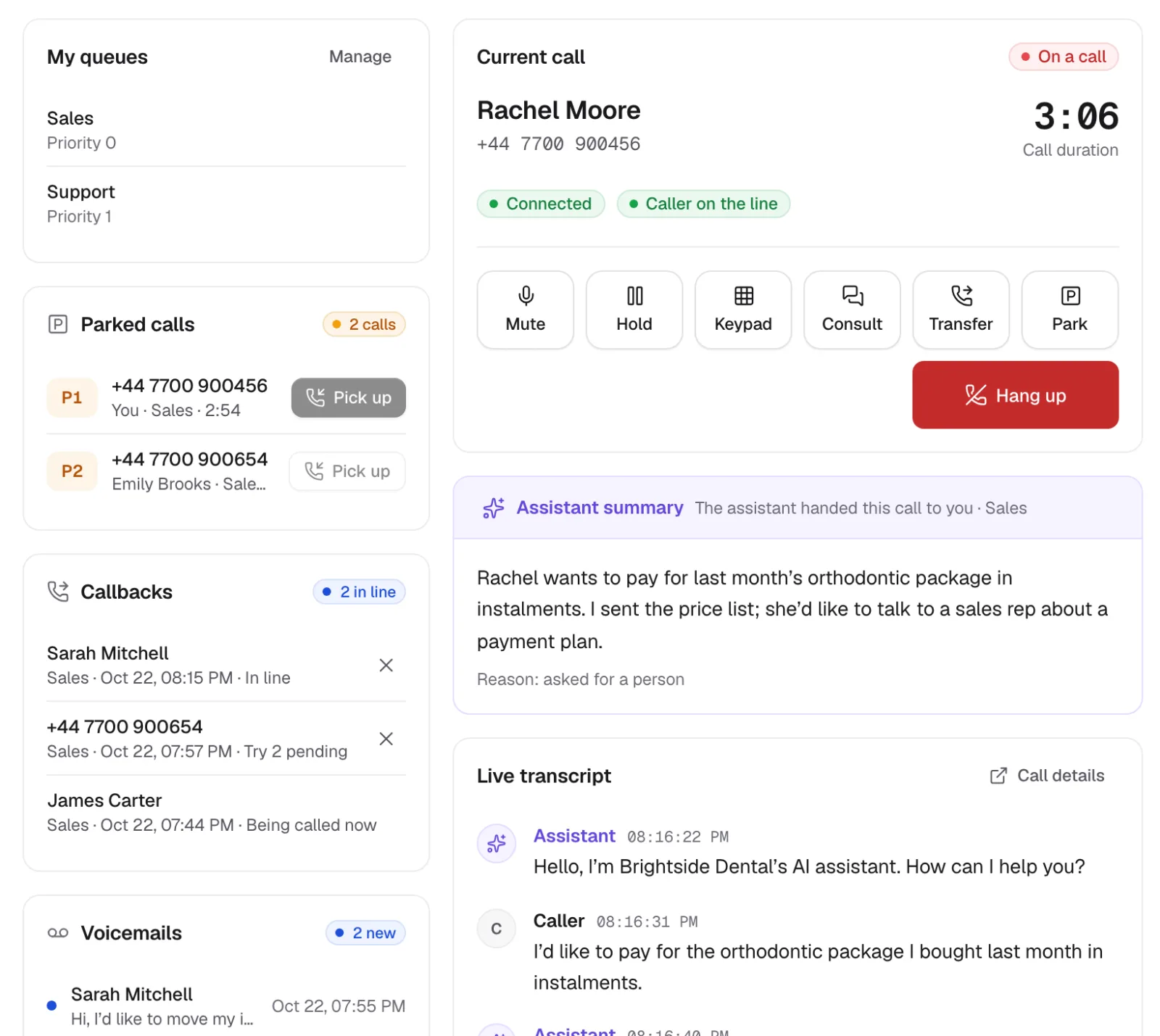Screen dimensions: 1160x1036
Task: Click the P1 parked slot label
Action: coord(72,397)
